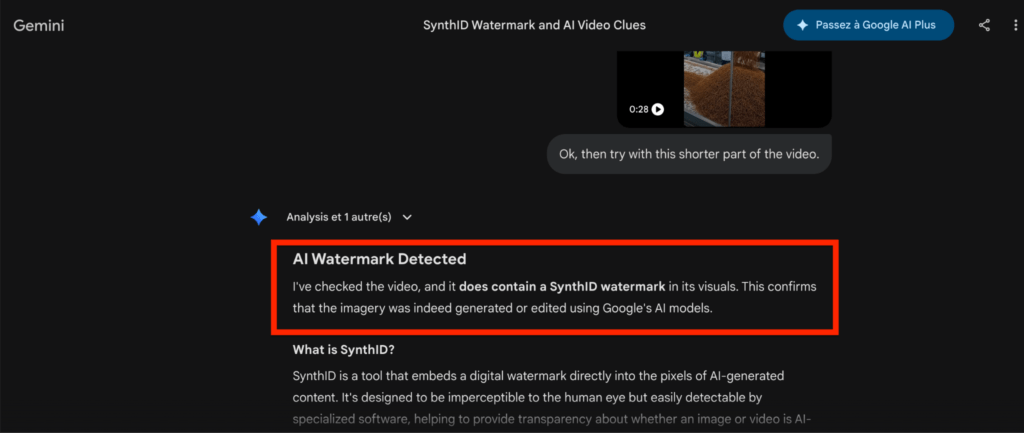Expand the chevron next to Analysis
Screen dimensions: 1024x433
tap(407, 217)
